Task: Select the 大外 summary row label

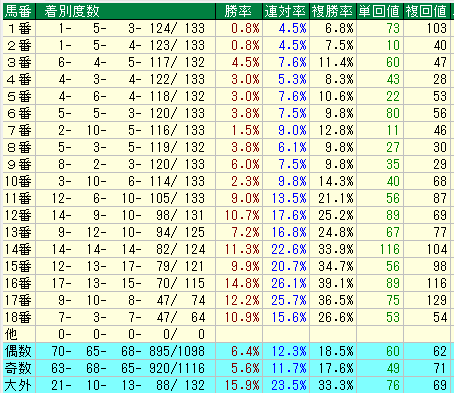Action: click(18, 386)
